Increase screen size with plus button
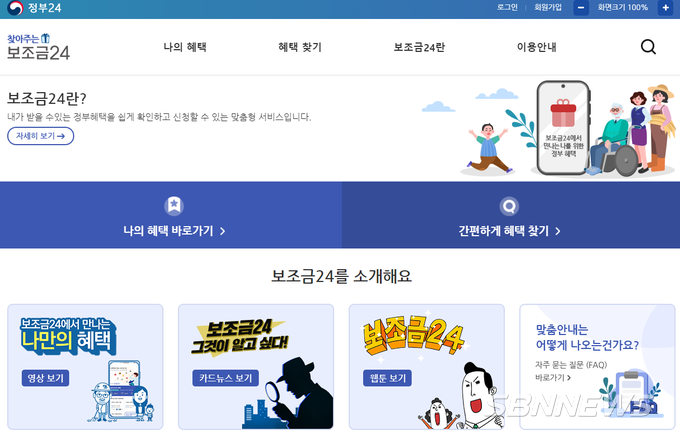The height and width of the screenshot is (435, 680). [x=665, y=8]
